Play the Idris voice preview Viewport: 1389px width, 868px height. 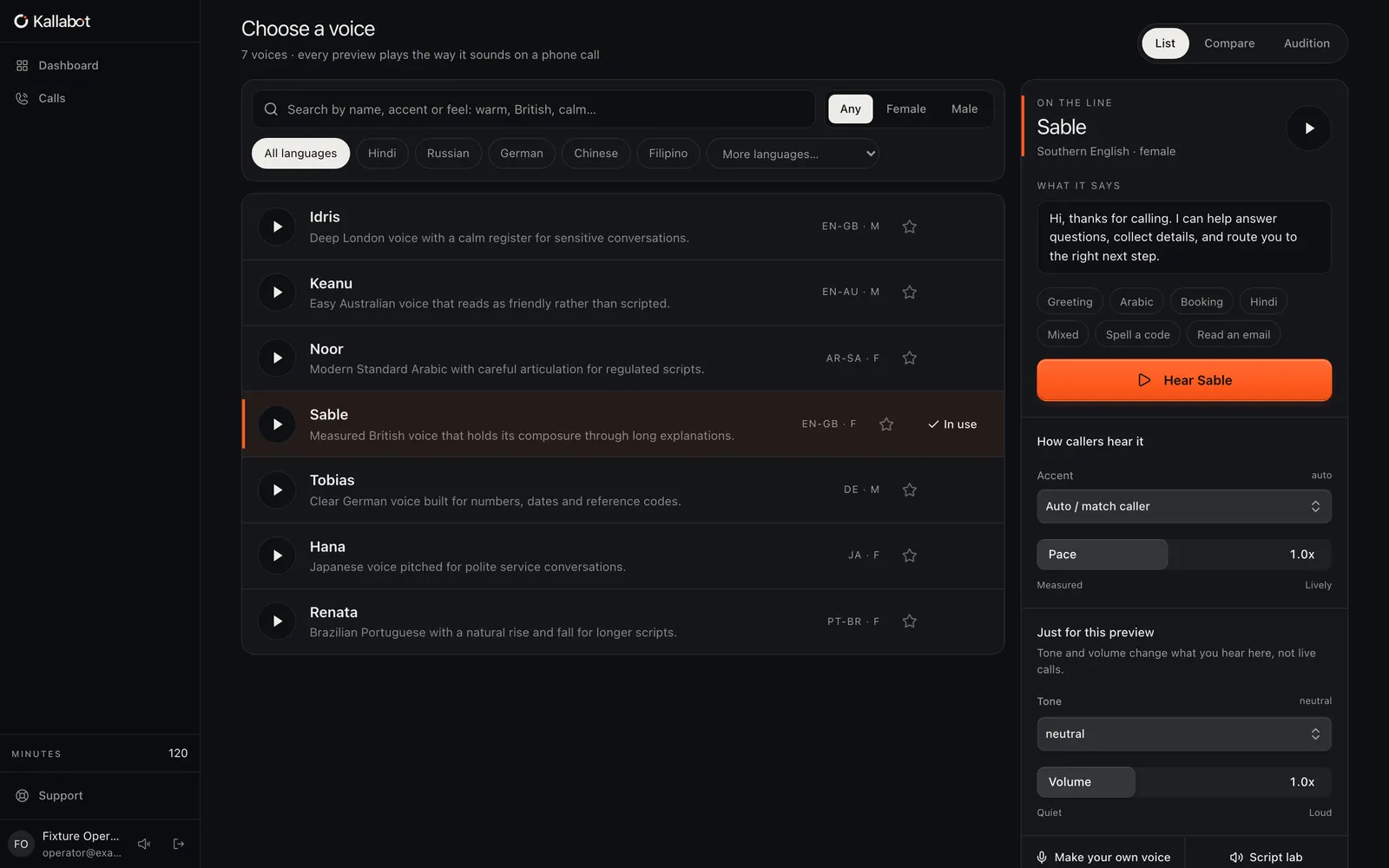coord(277,227)
